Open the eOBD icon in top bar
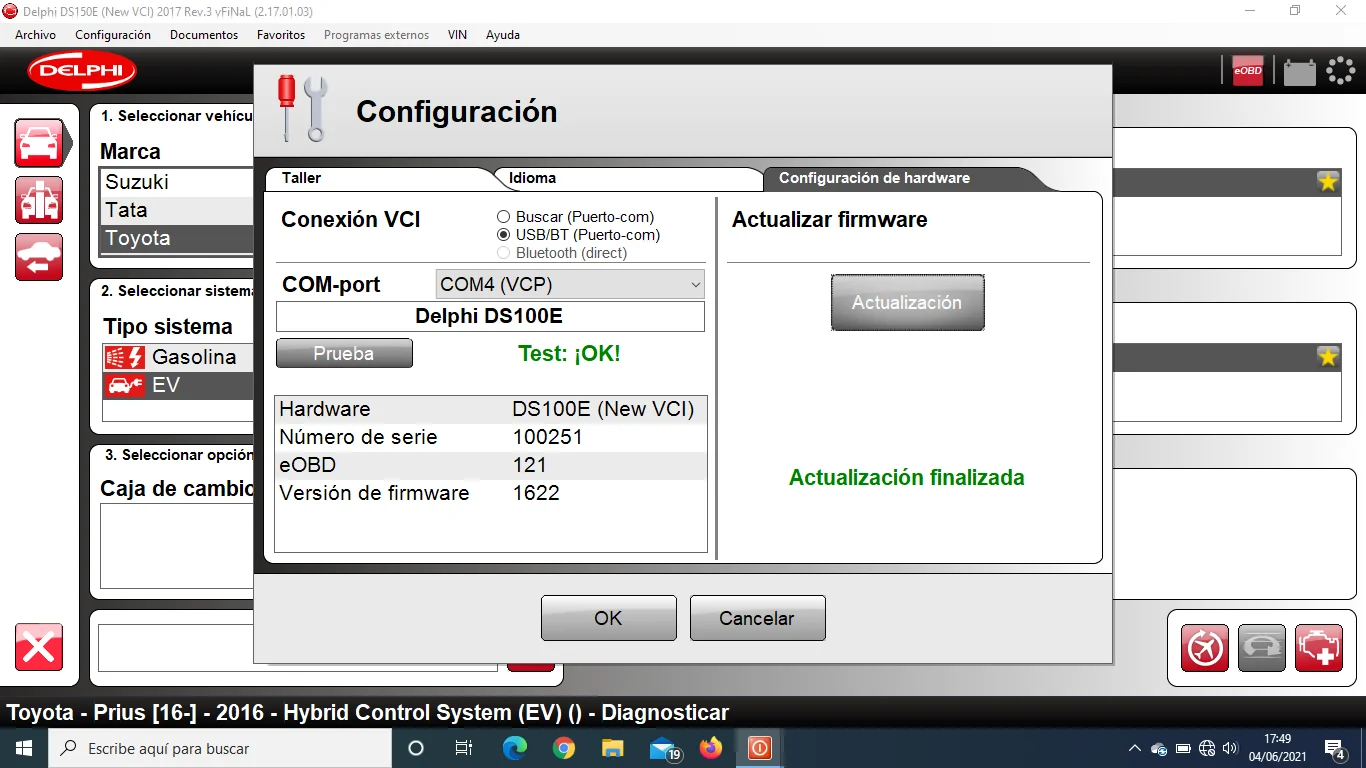 1248,71
